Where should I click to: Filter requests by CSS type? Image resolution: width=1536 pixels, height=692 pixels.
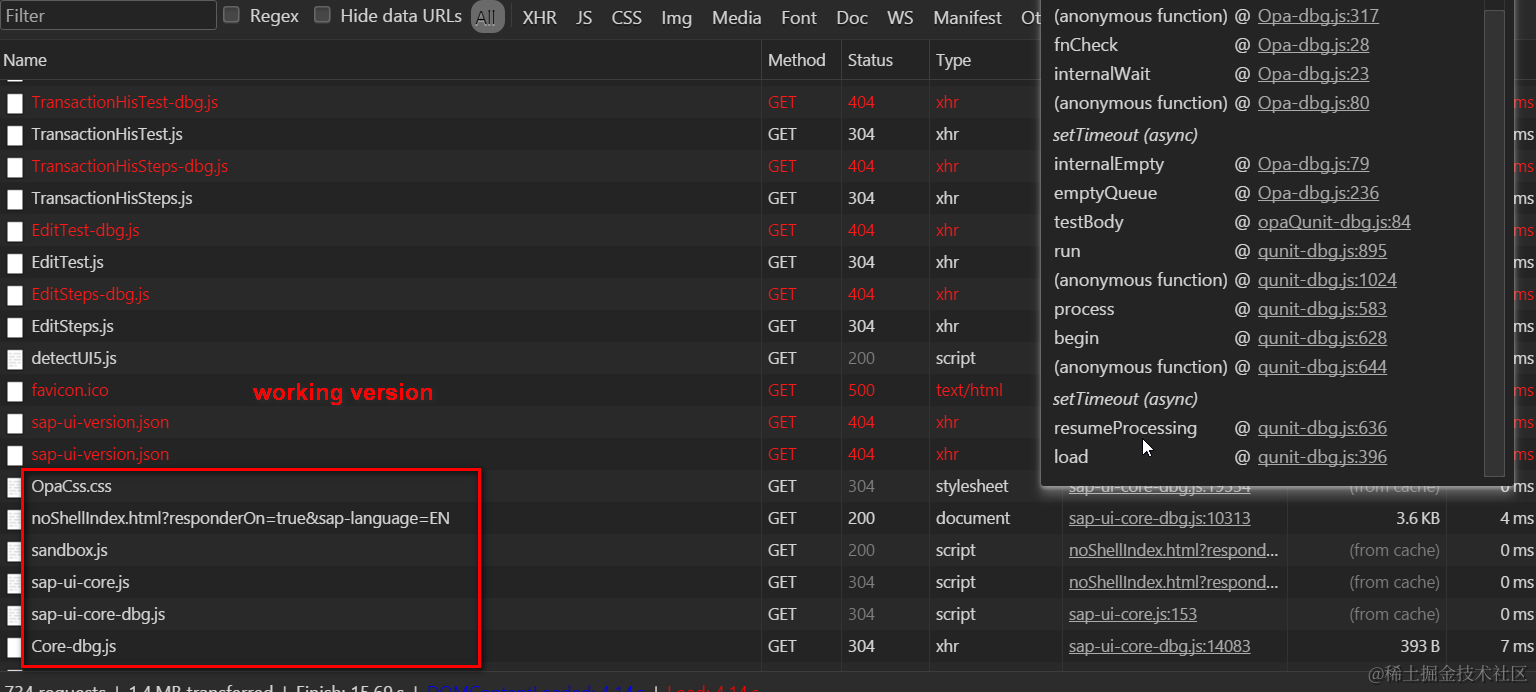click(x=627, y=17)
